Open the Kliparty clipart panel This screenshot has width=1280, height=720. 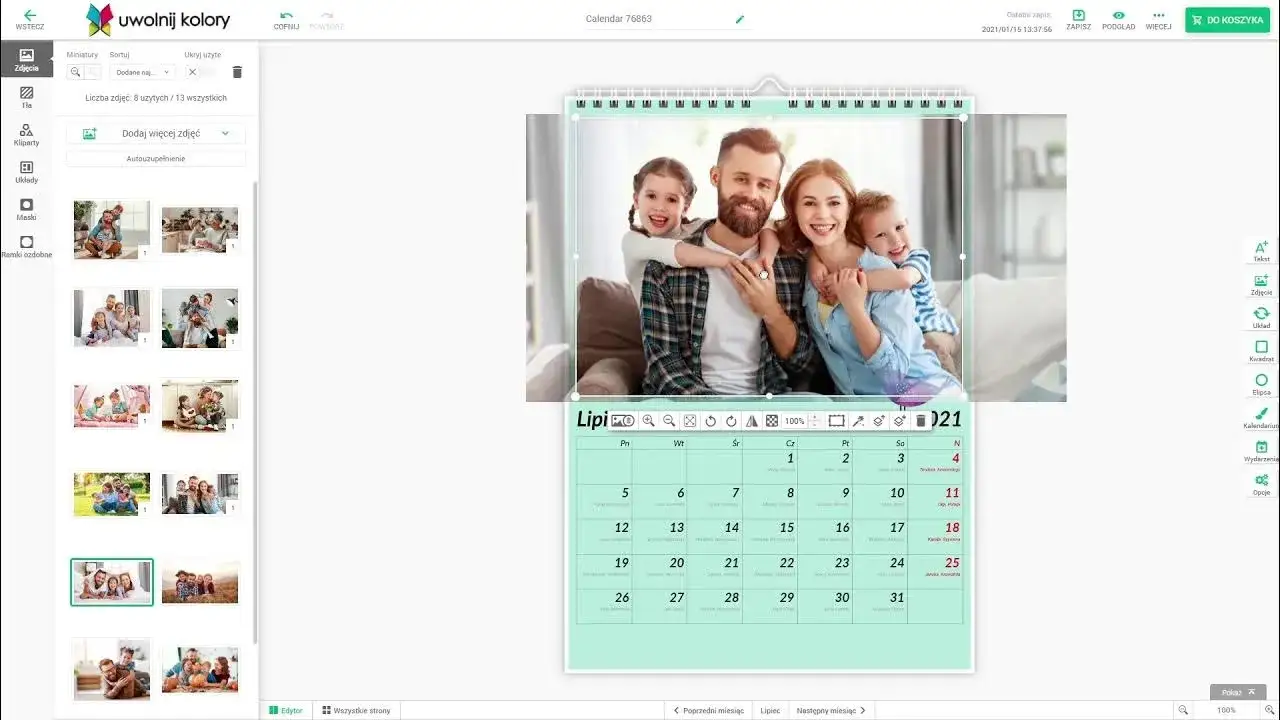coord(26,134)
